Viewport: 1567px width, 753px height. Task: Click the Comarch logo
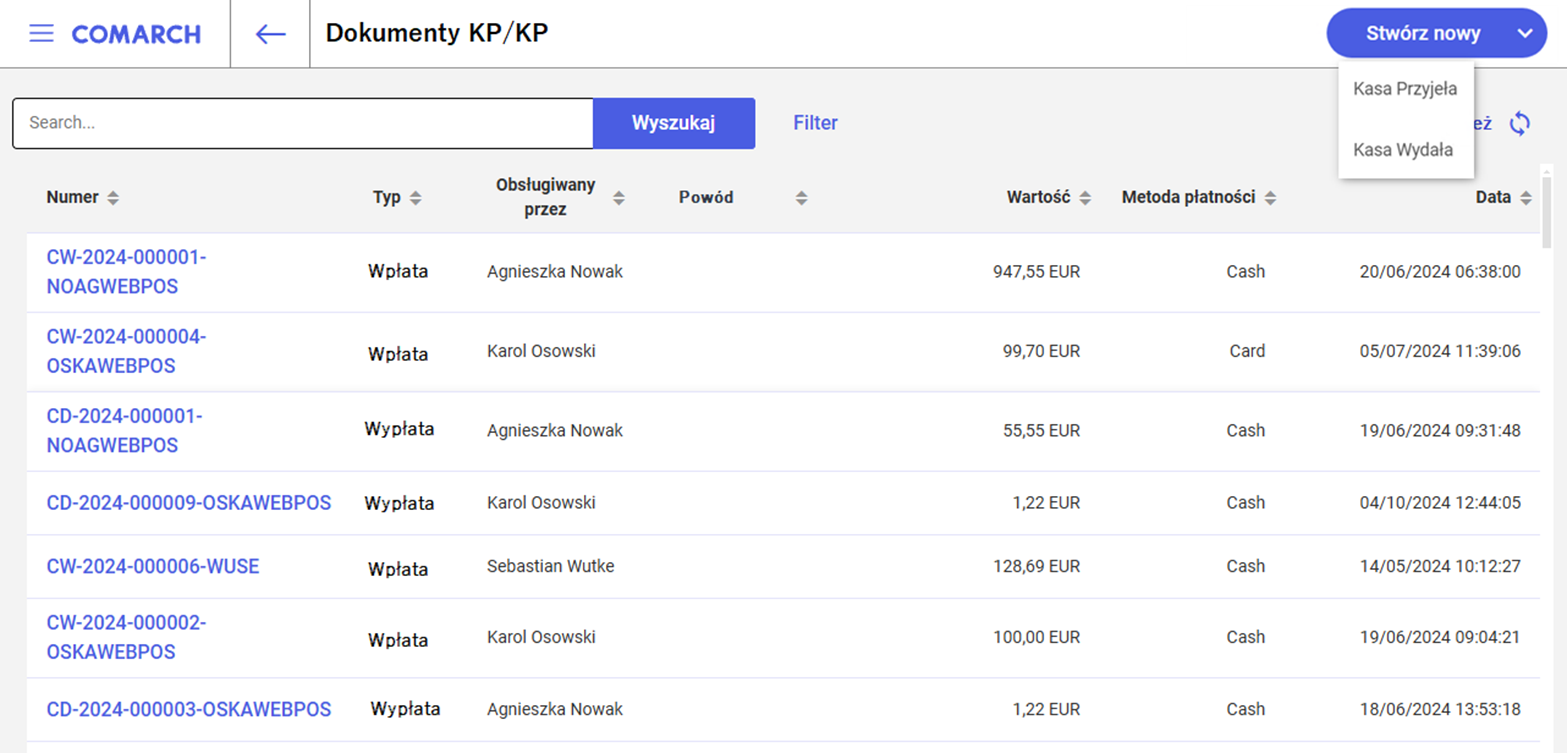click(136, 34)
